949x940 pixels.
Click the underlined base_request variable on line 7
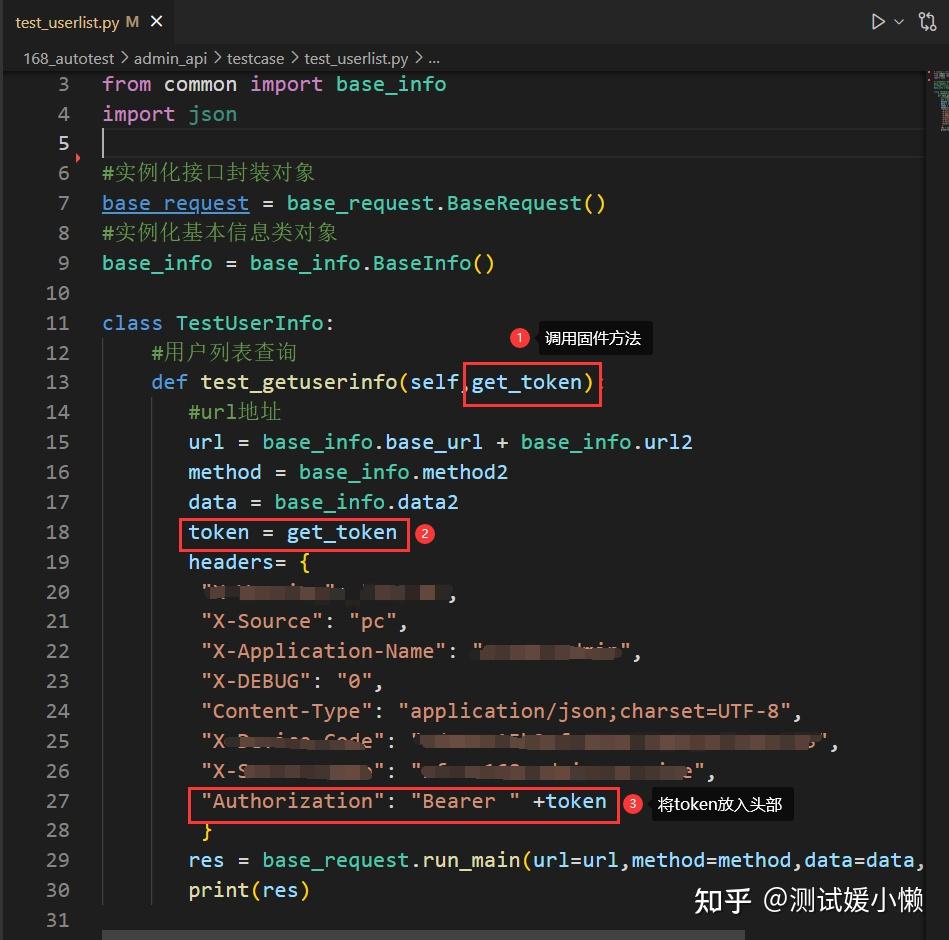[175, 203]
